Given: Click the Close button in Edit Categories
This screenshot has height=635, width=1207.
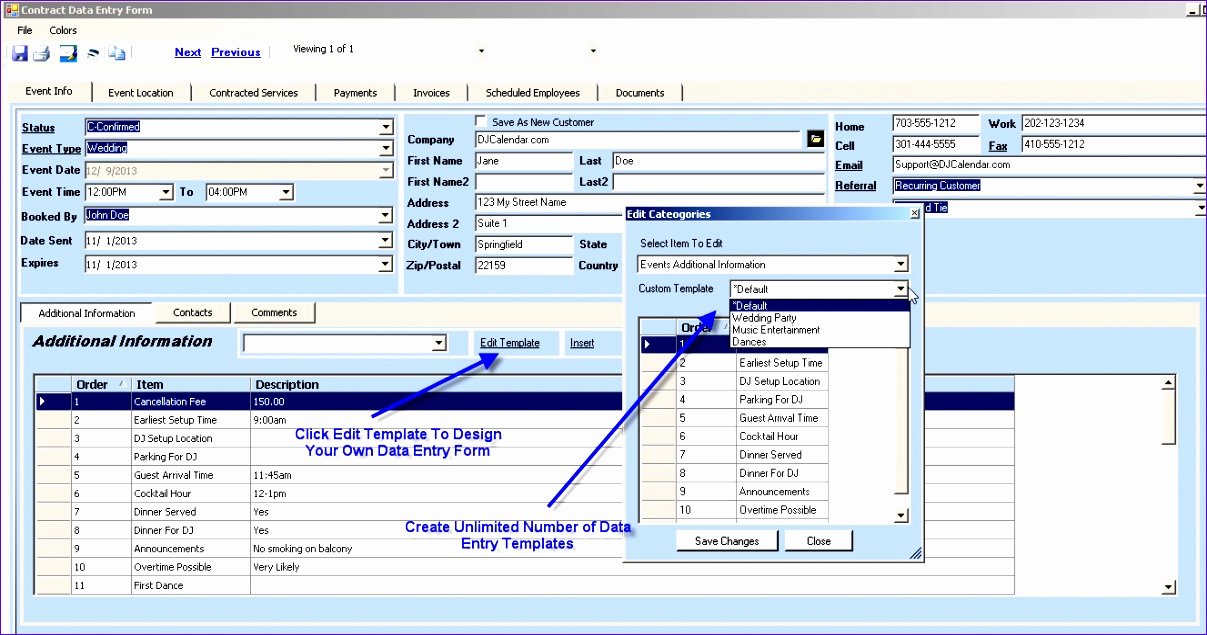Looking at the screenshot, I should point(819,541).
